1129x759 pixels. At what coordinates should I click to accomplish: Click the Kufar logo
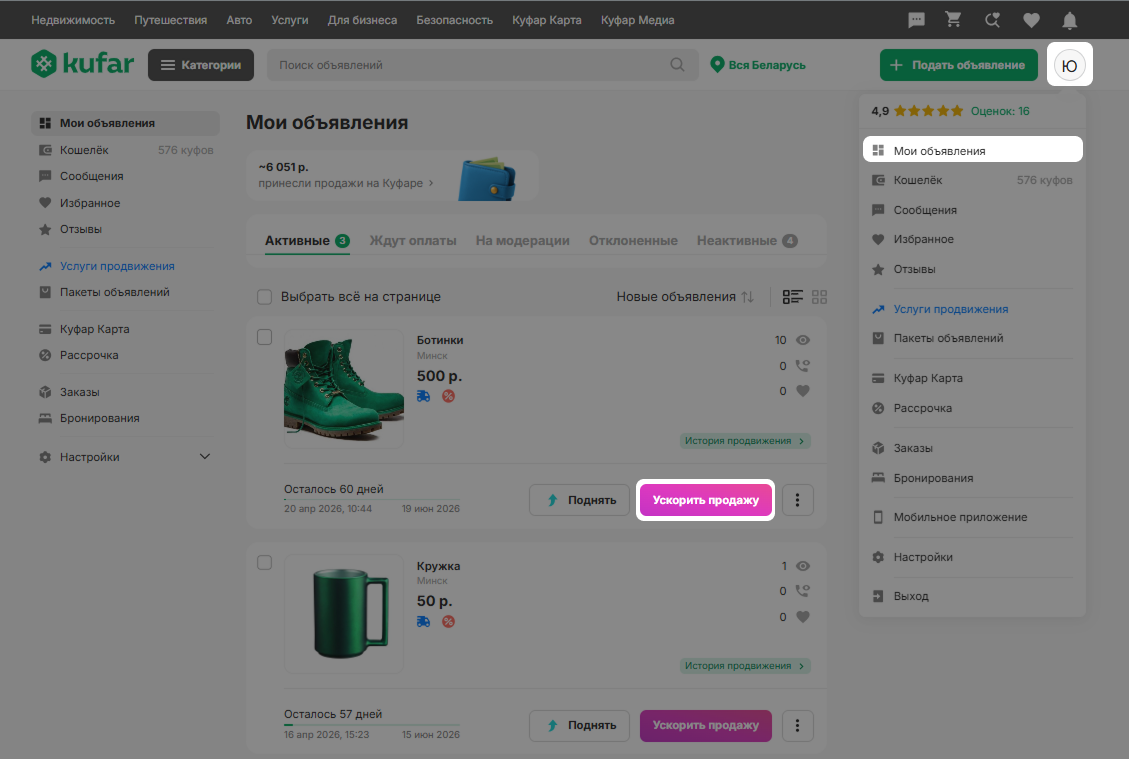[82, 64]
